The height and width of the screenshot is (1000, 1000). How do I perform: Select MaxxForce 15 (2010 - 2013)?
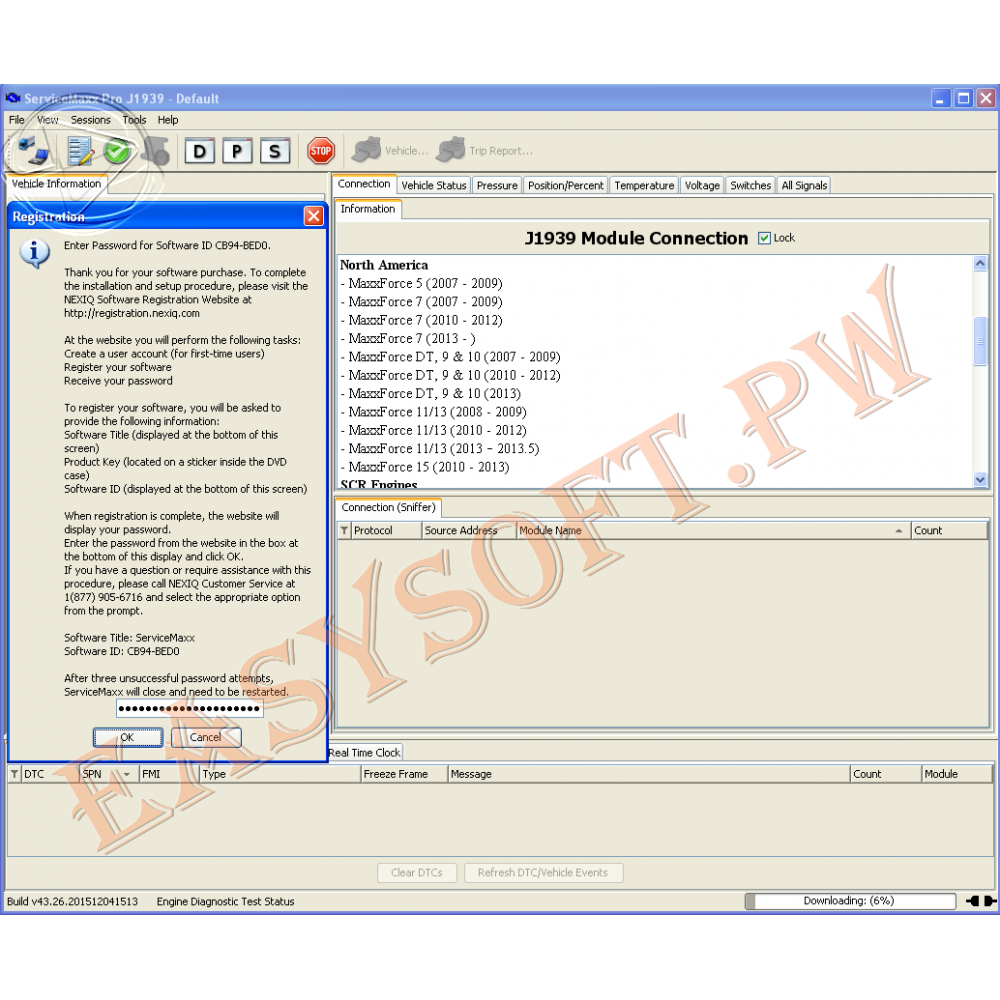(x=425, y=467)
